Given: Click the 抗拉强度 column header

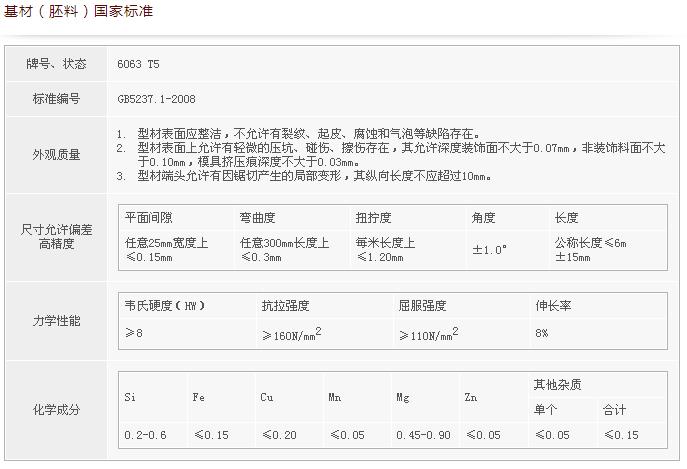Looking at the screenshot, I should click(285, 306).
